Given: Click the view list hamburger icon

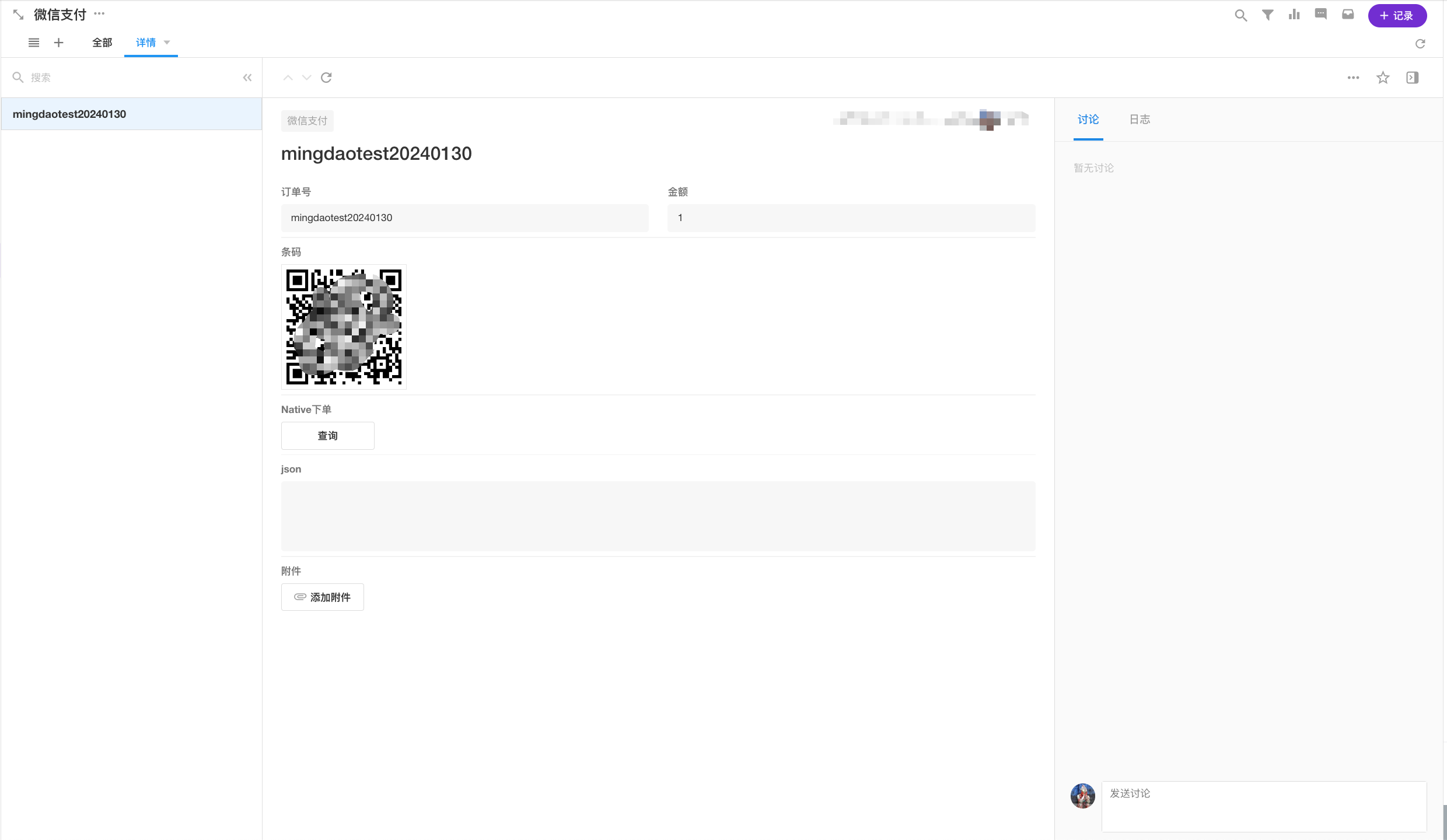Looking at the screenshot, I should pyautogui.click(x=34, y=43).
